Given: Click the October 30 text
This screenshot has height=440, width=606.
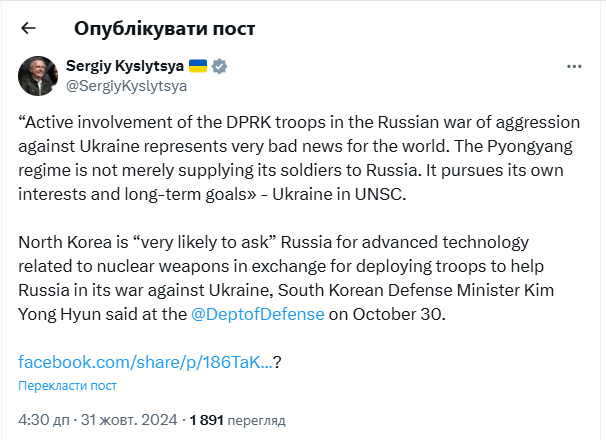Looking at the screenshot, I should 397,314.
